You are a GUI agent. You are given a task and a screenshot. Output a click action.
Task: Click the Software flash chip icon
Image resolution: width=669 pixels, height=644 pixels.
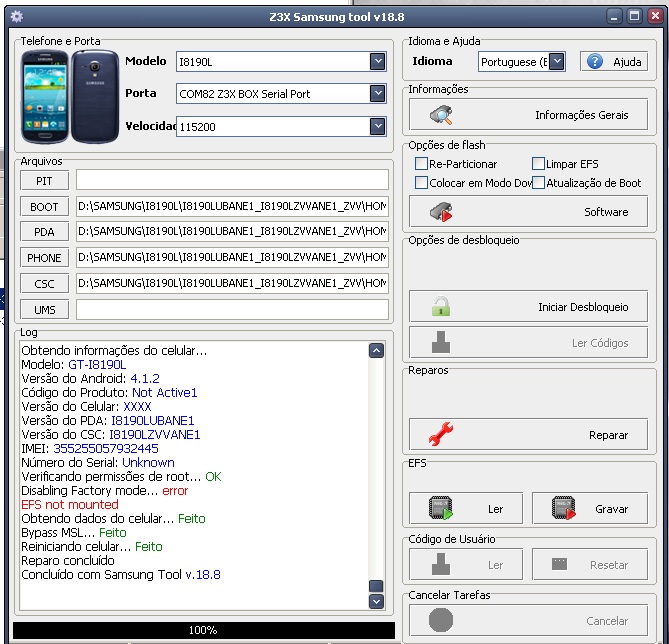[x=441, y=212]
